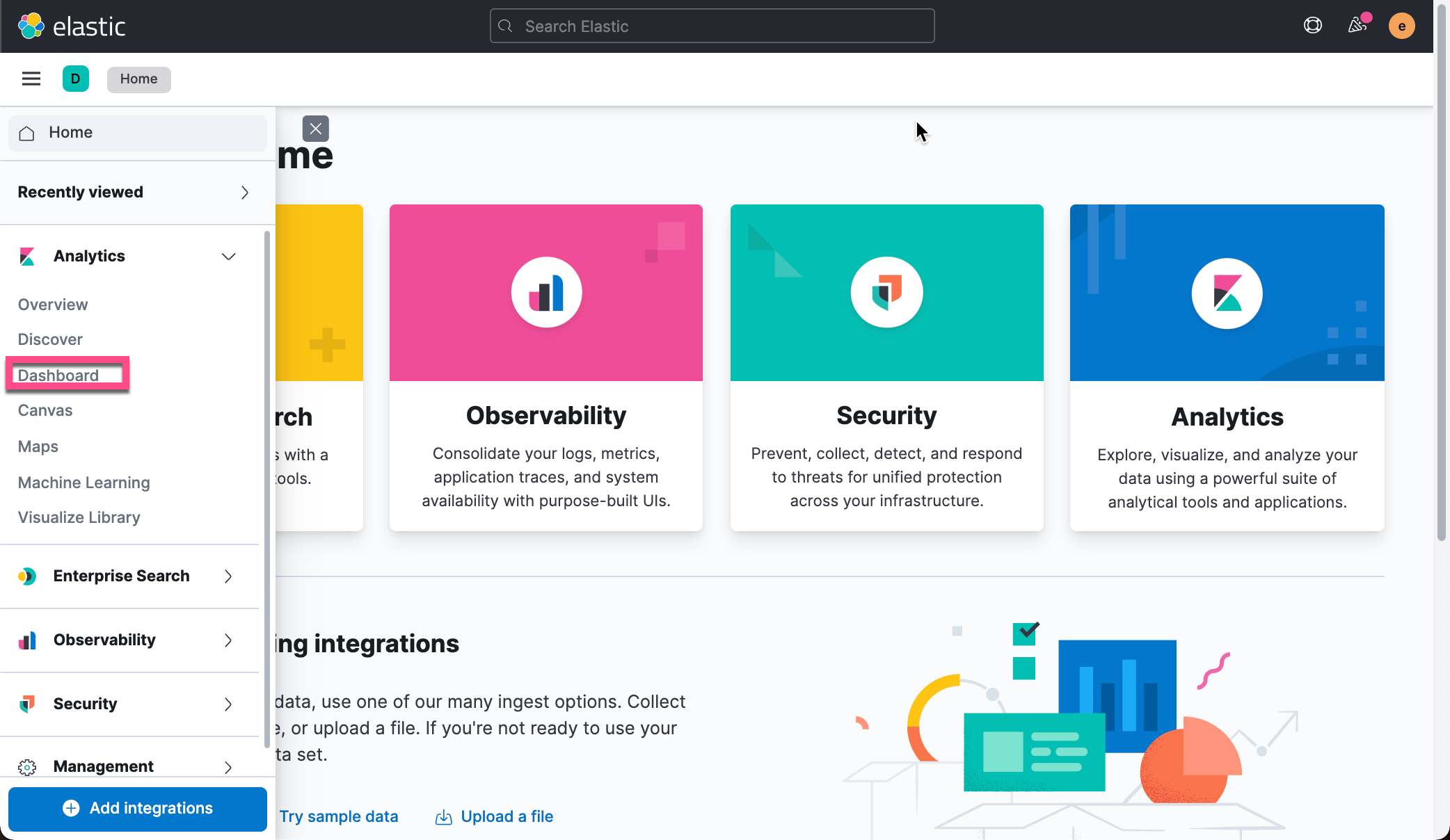Click the green D space selector
This screenshot has height=840, width=1450.
(x=75, y=79)
